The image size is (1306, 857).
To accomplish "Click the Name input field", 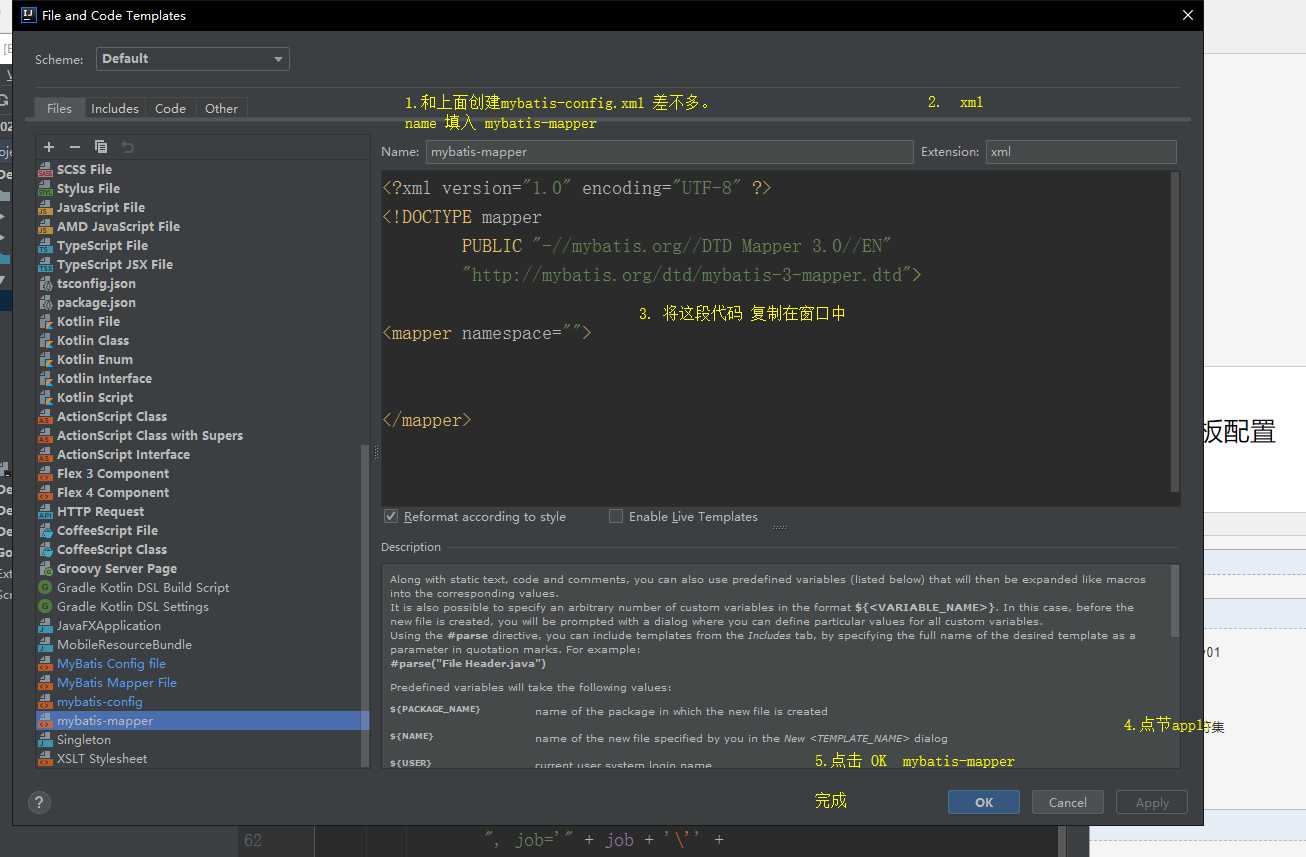I will click(669, 152).
